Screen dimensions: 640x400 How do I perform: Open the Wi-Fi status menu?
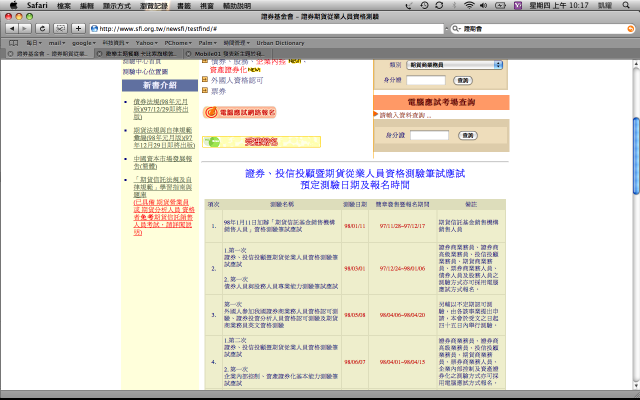(469, 5)
